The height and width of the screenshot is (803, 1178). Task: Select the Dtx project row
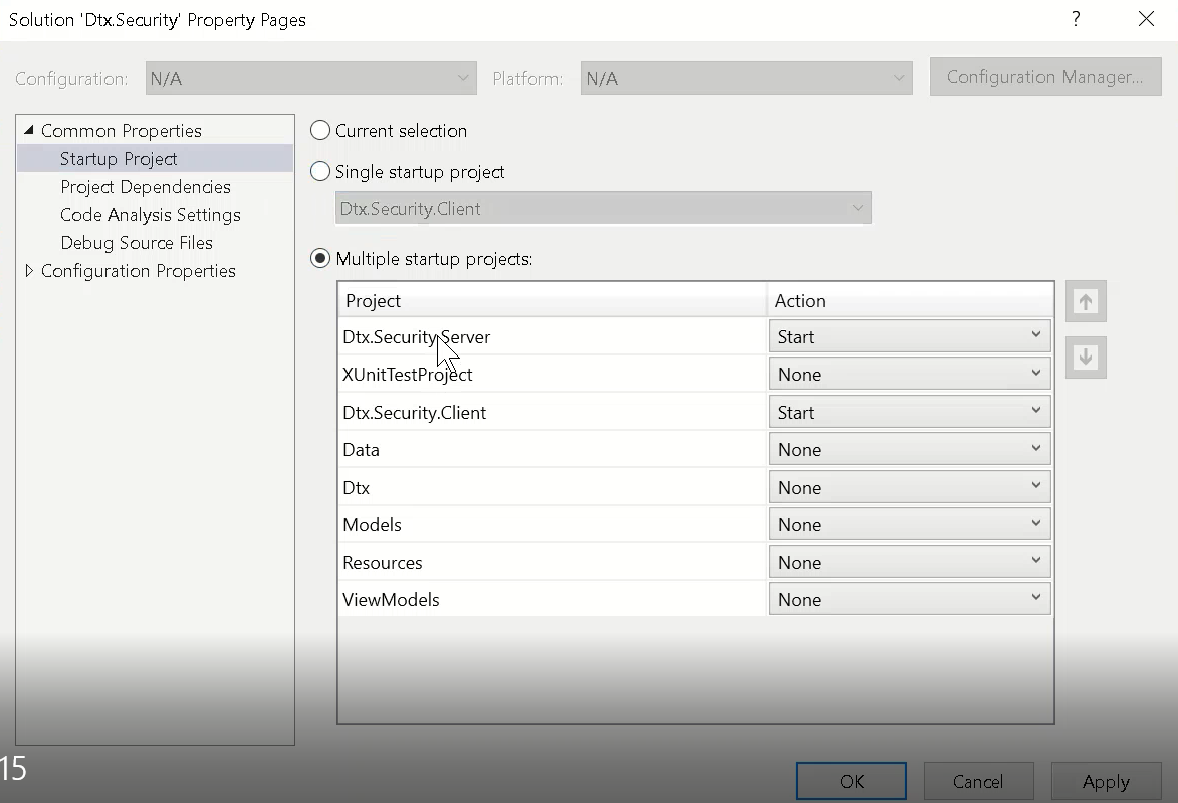tap(551, 487)
